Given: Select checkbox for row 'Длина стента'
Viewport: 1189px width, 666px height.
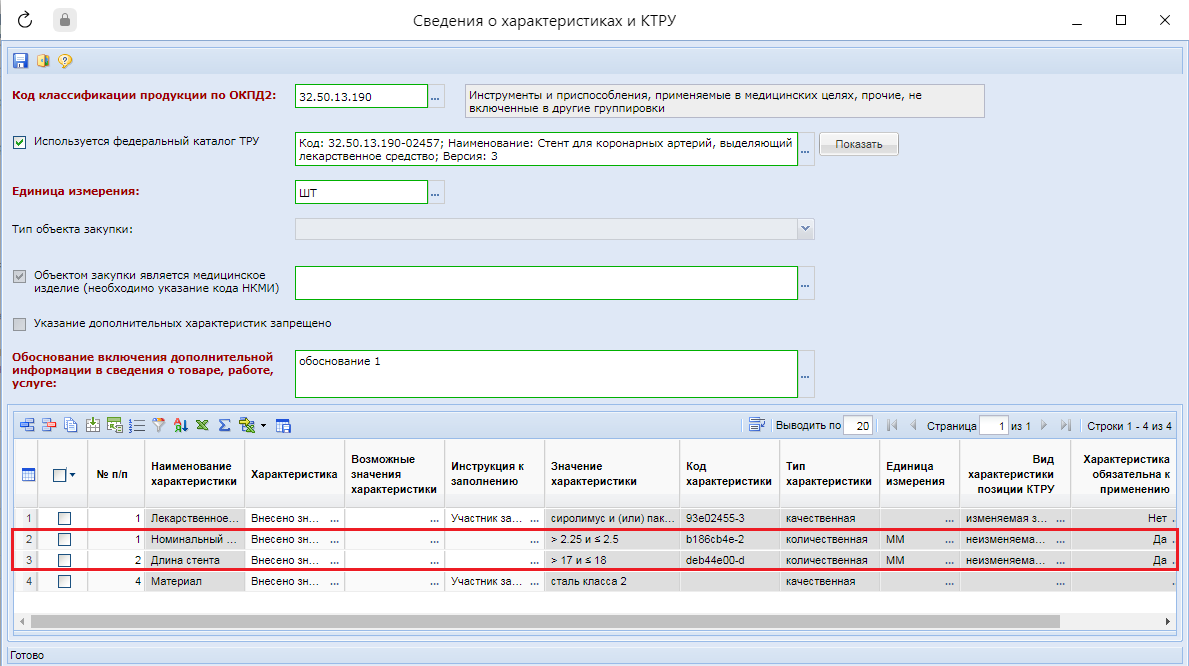Looking at the screenshot, I should coord(65,560).
